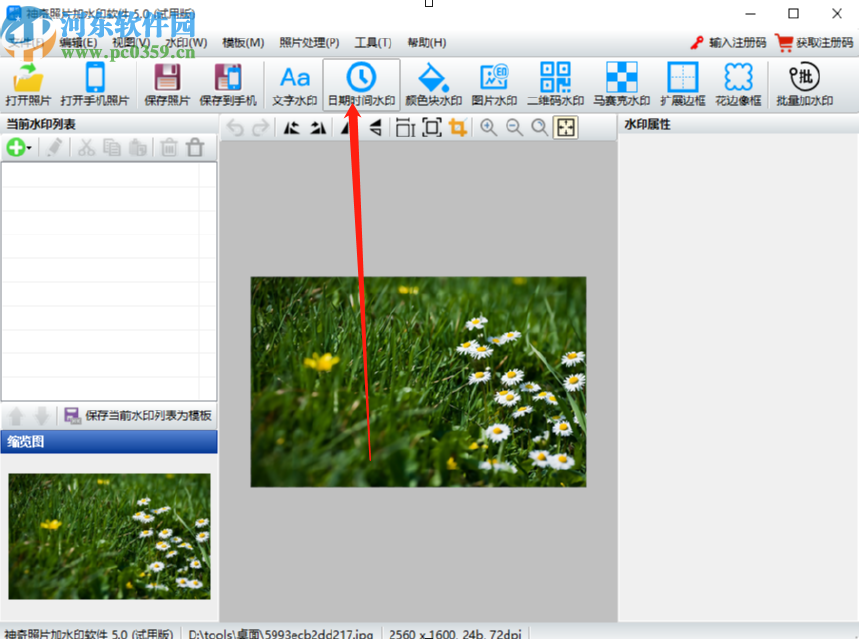The image size is (859, 639).
Task: Open 扩展边框 extend border tool
Action: 683,84
